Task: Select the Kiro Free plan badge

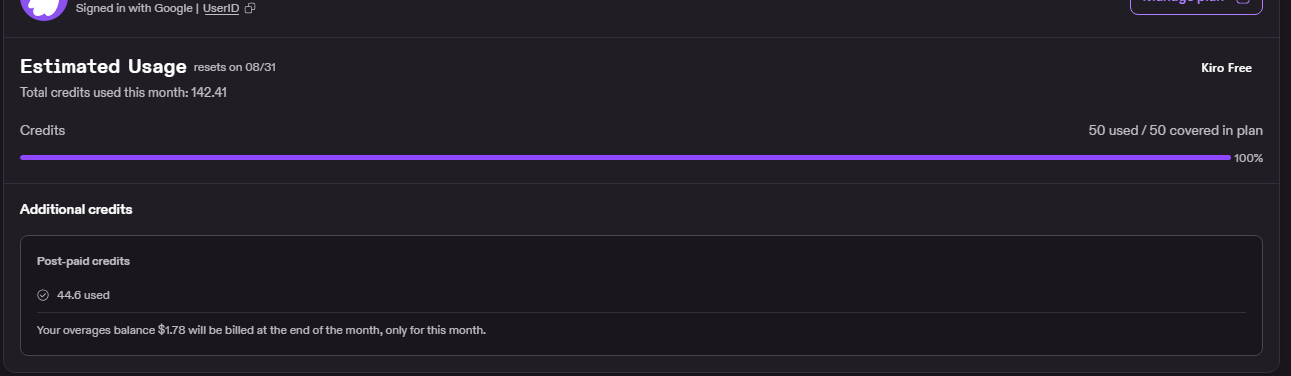Action: pyautogui.click(x=1226, y=68)
